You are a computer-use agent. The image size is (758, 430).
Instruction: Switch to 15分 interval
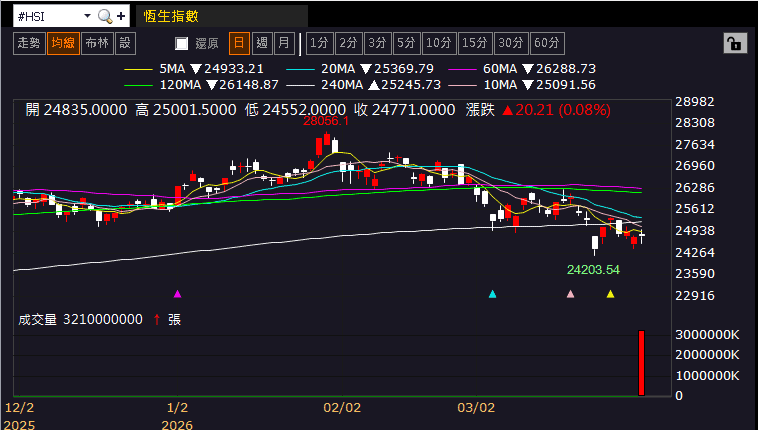coord(475,43)
